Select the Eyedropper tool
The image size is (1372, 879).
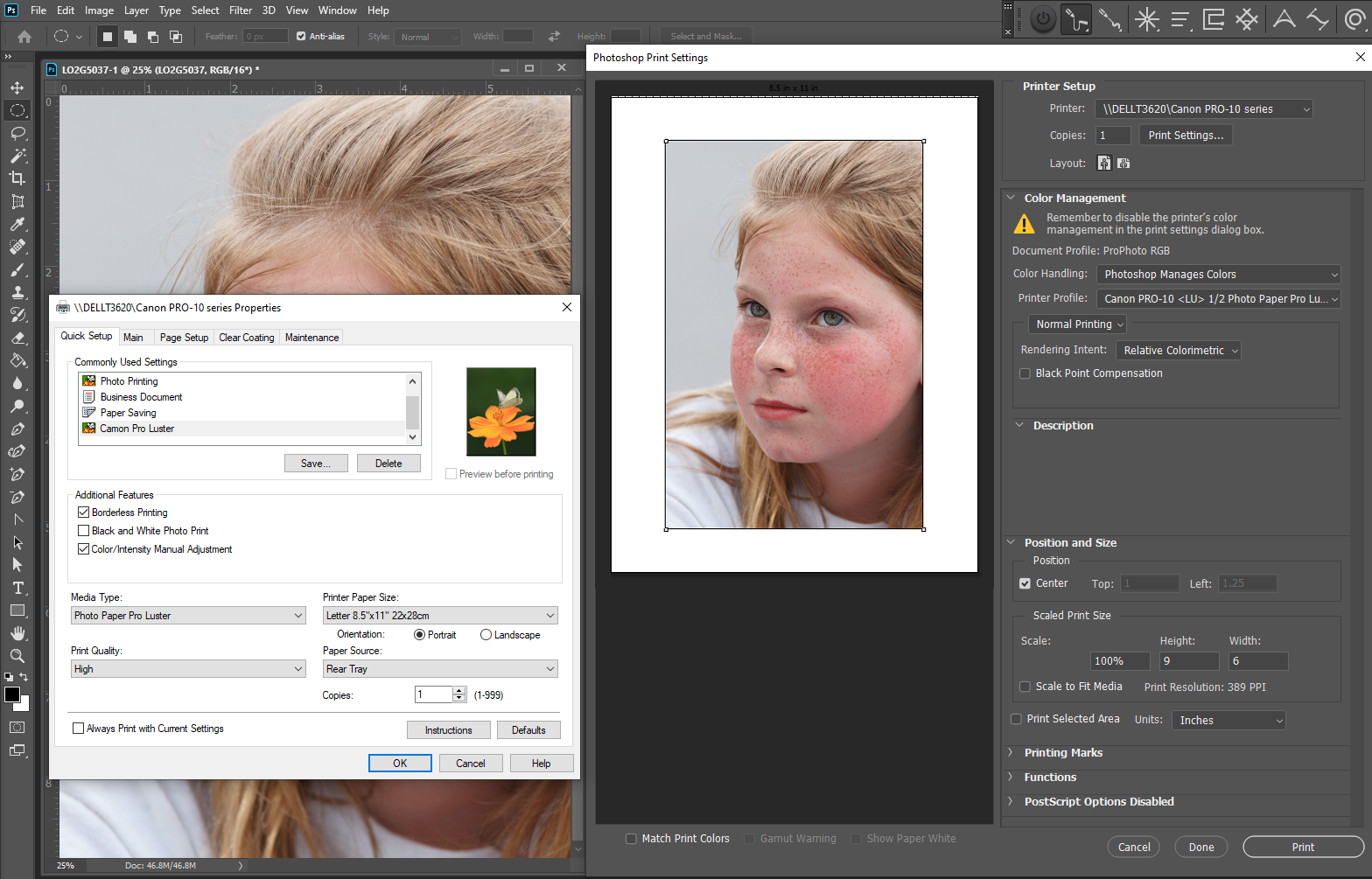click(x=17, y=224)
